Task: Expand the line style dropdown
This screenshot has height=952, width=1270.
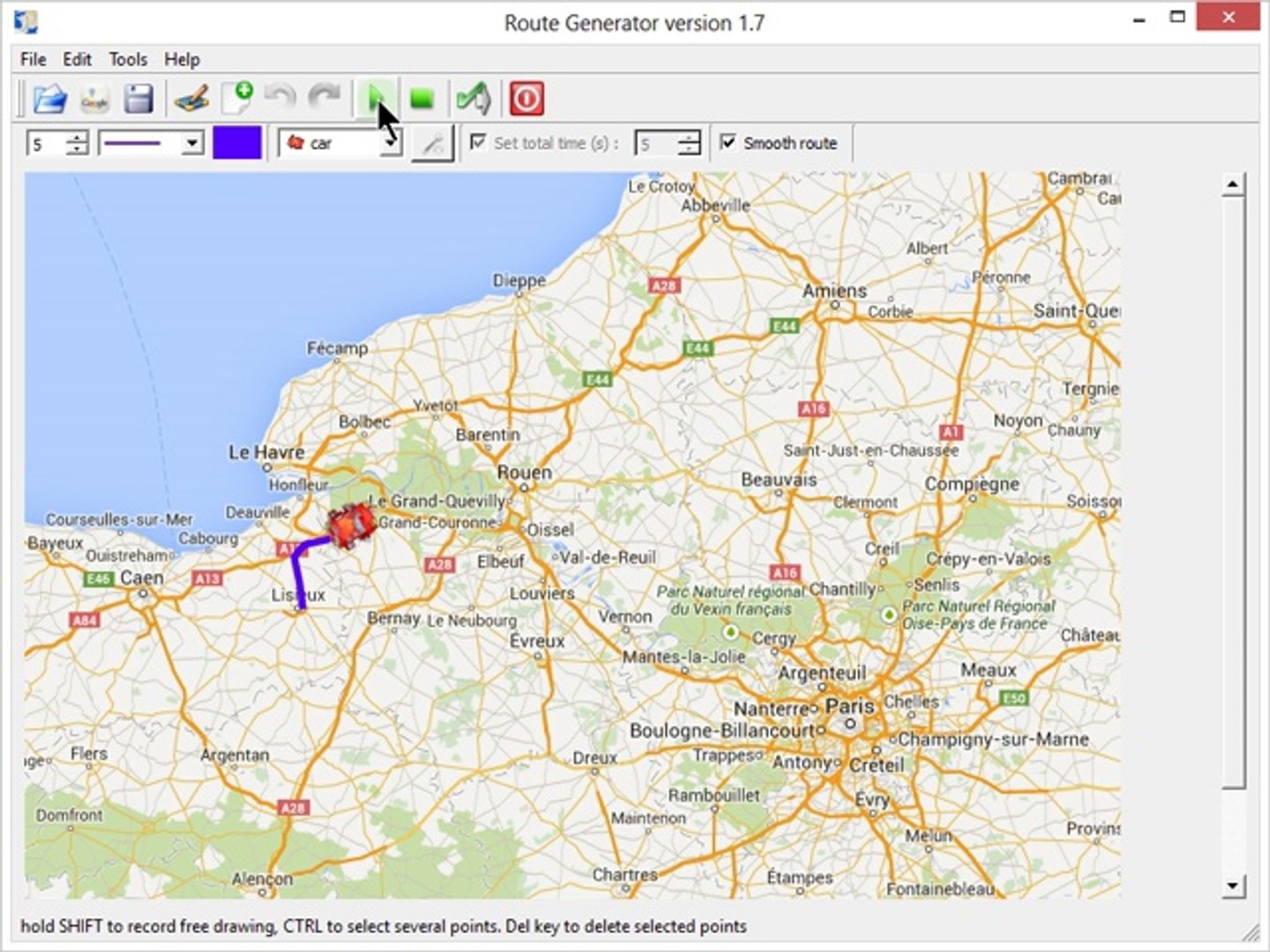Action: [x=191, y=144]
